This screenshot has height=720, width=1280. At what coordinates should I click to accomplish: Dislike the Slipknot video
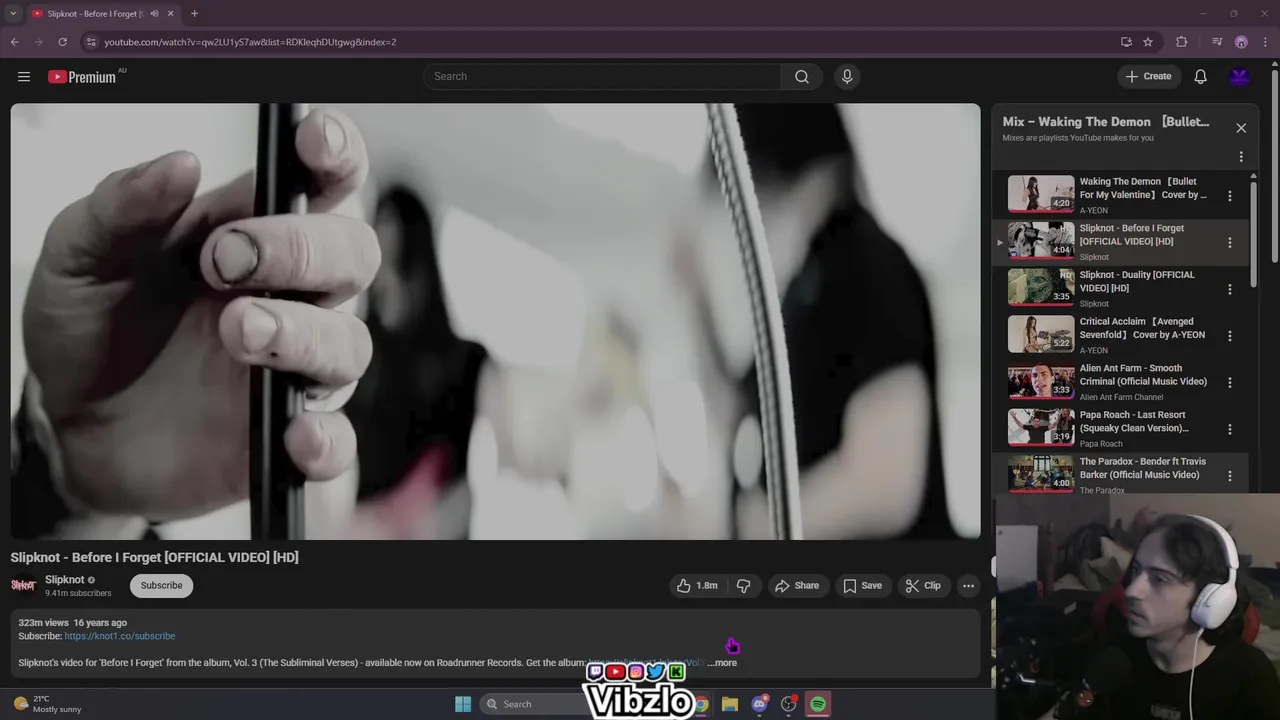click(744, 586)
